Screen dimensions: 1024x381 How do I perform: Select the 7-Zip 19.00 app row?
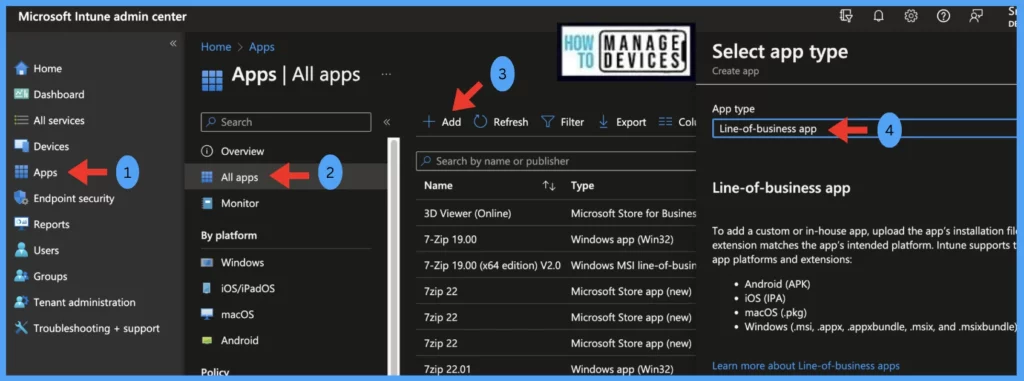point(556,239)
